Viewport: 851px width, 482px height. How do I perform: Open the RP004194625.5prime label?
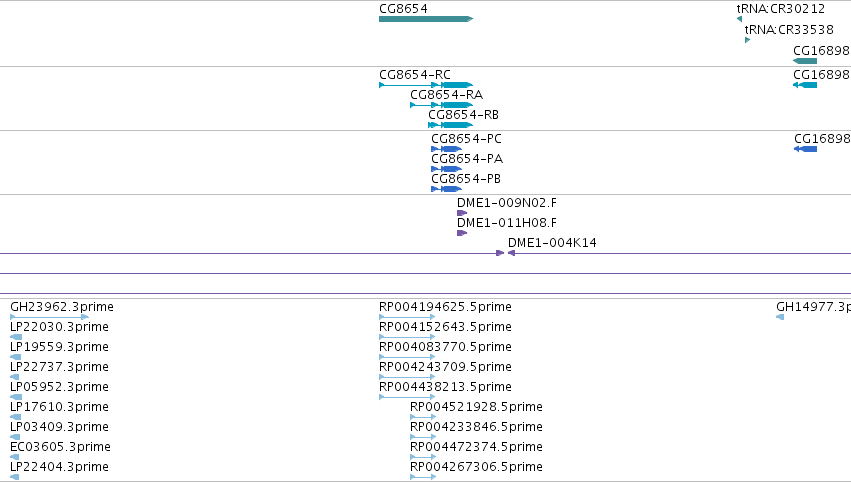pyautogui.click(x=445, y=307)
